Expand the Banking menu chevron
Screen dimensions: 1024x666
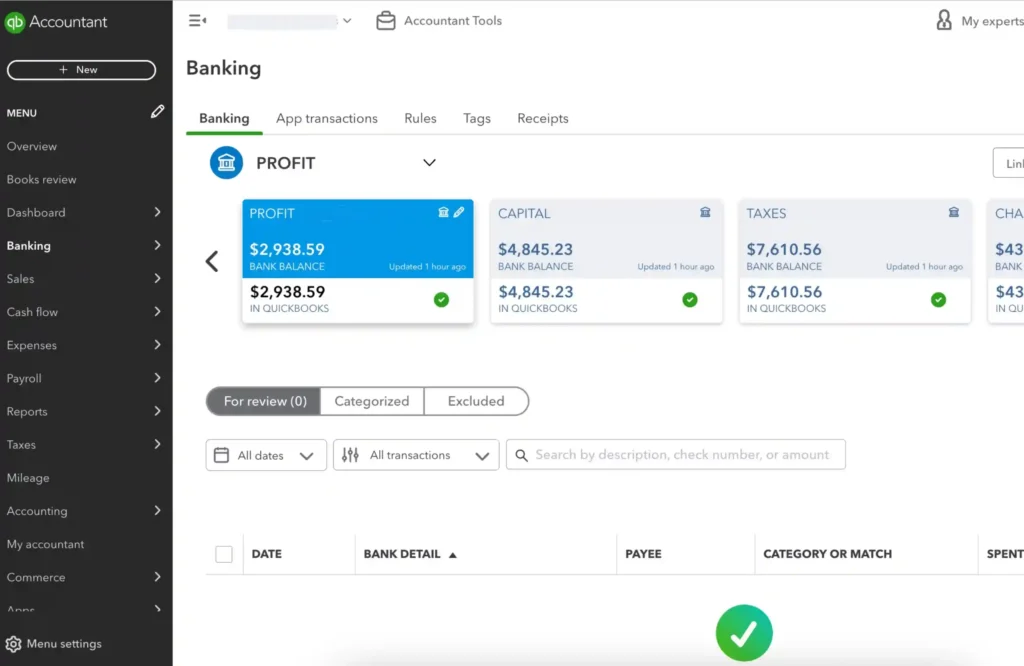click(x=157, y=246)
